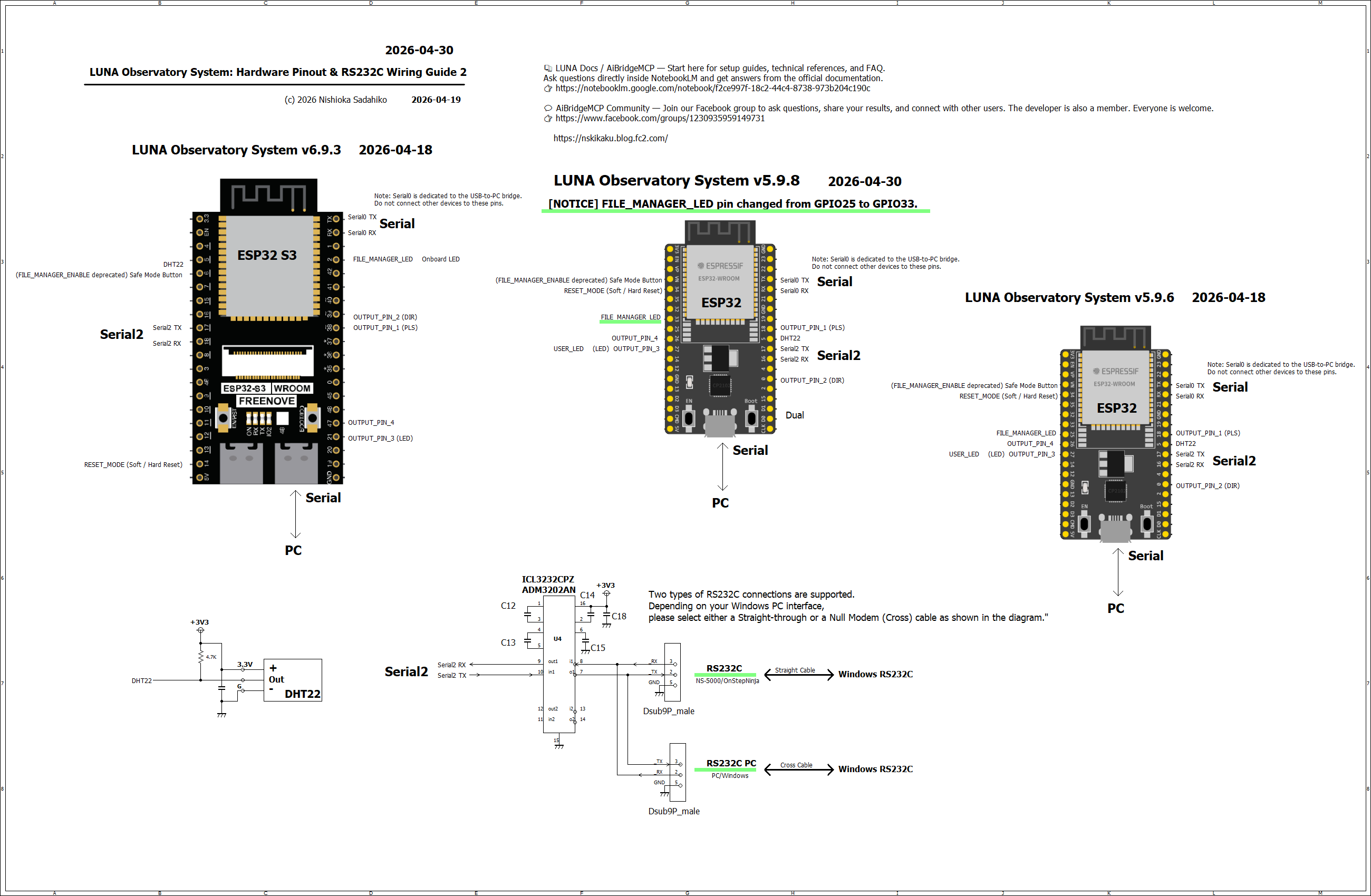
Task: Select the DHT22 sensor block in the circuit diagram
Action: 293,680
